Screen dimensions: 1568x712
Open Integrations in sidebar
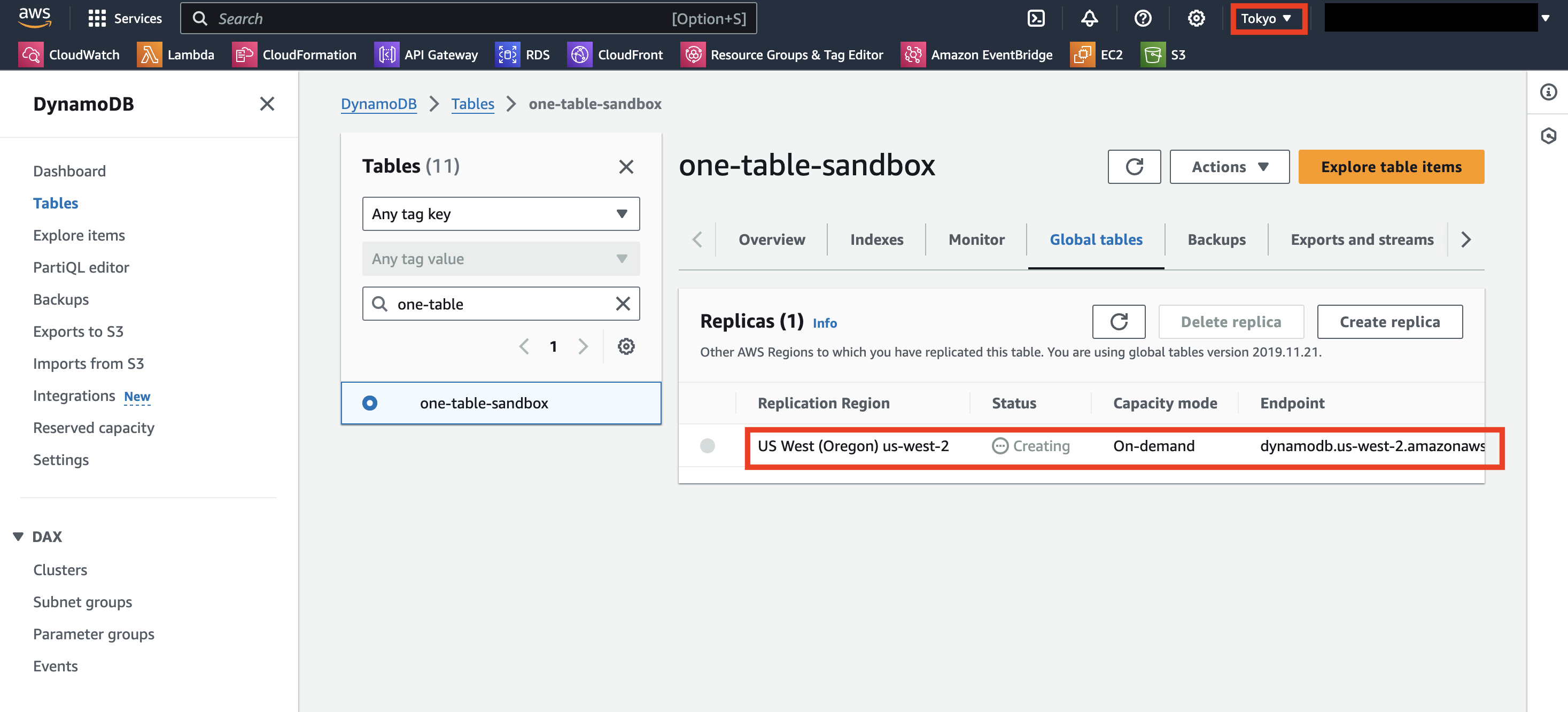click(74, 396)
